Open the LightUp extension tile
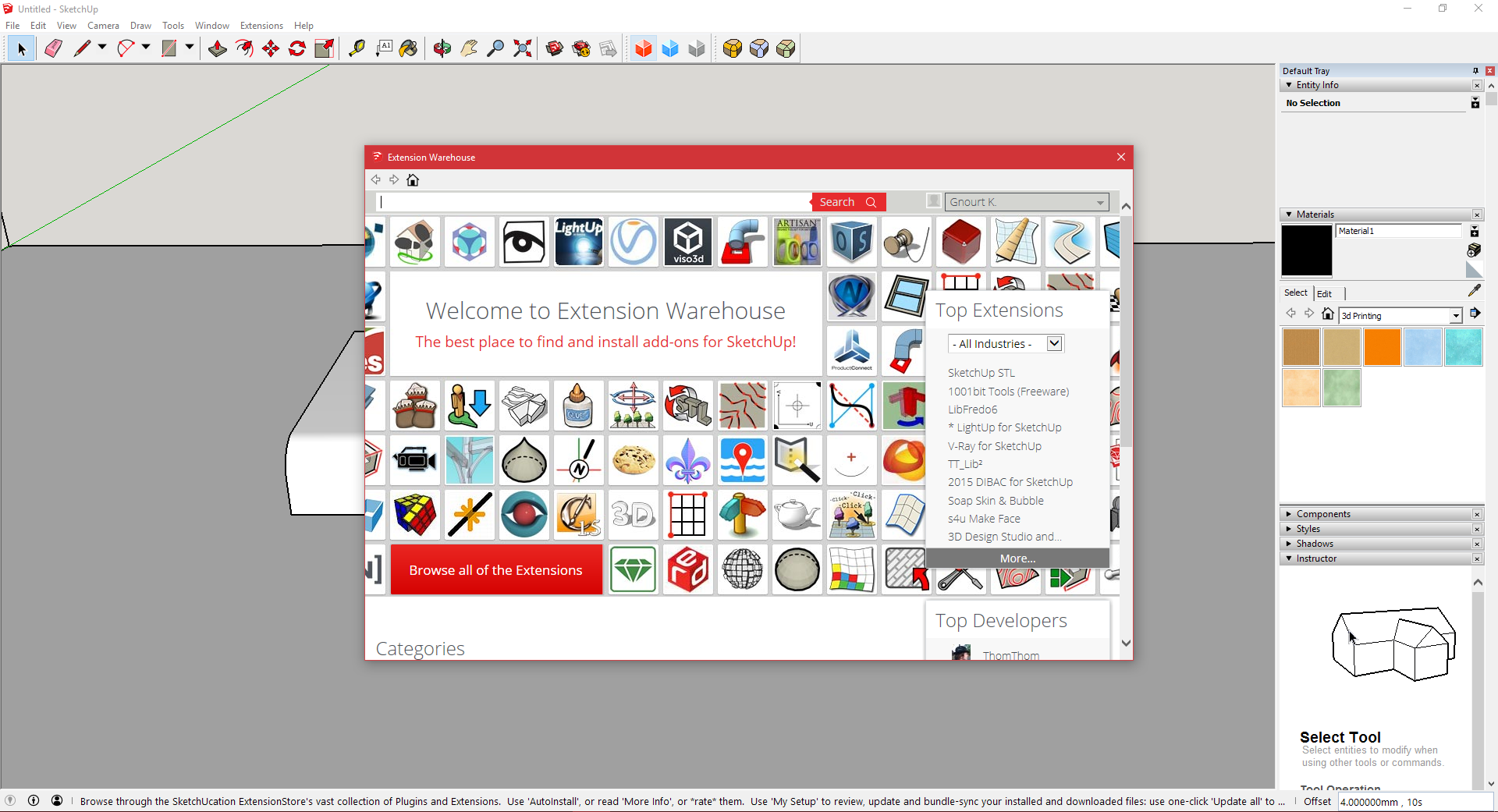This screenshot has height=812, width=1498. click(x=579, y=242)
